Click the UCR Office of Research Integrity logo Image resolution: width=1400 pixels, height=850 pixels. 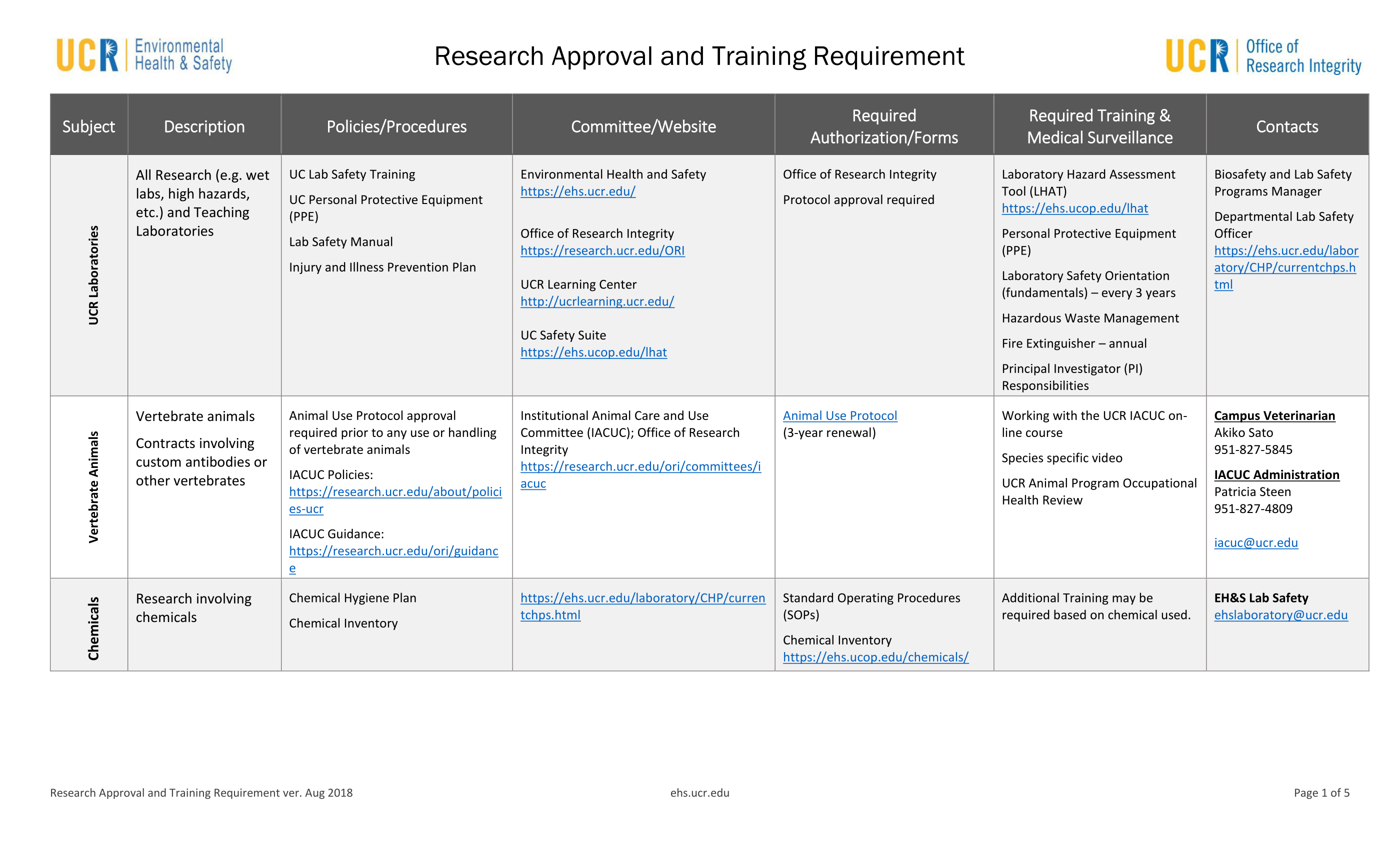[1263, 55]
